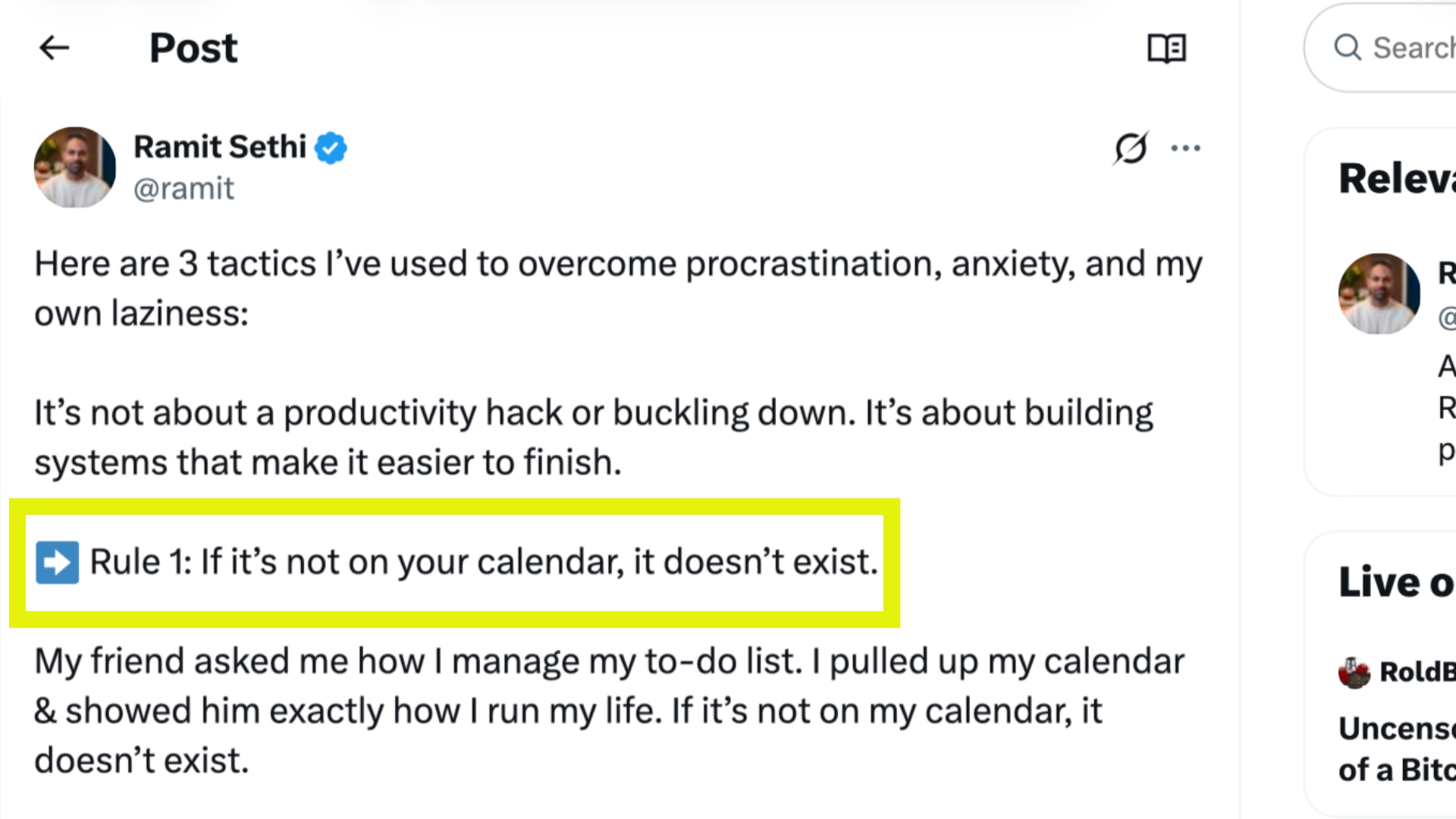Screen dimensions: 1456x819
Task: Click Ramit Sethi's display name link
Action: click(x=220, y=147)
